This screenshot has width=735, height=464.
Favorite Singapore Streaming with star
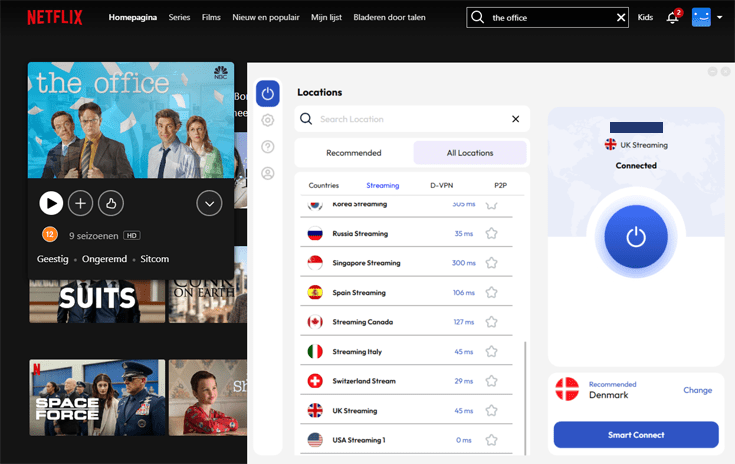click(491, 263)
